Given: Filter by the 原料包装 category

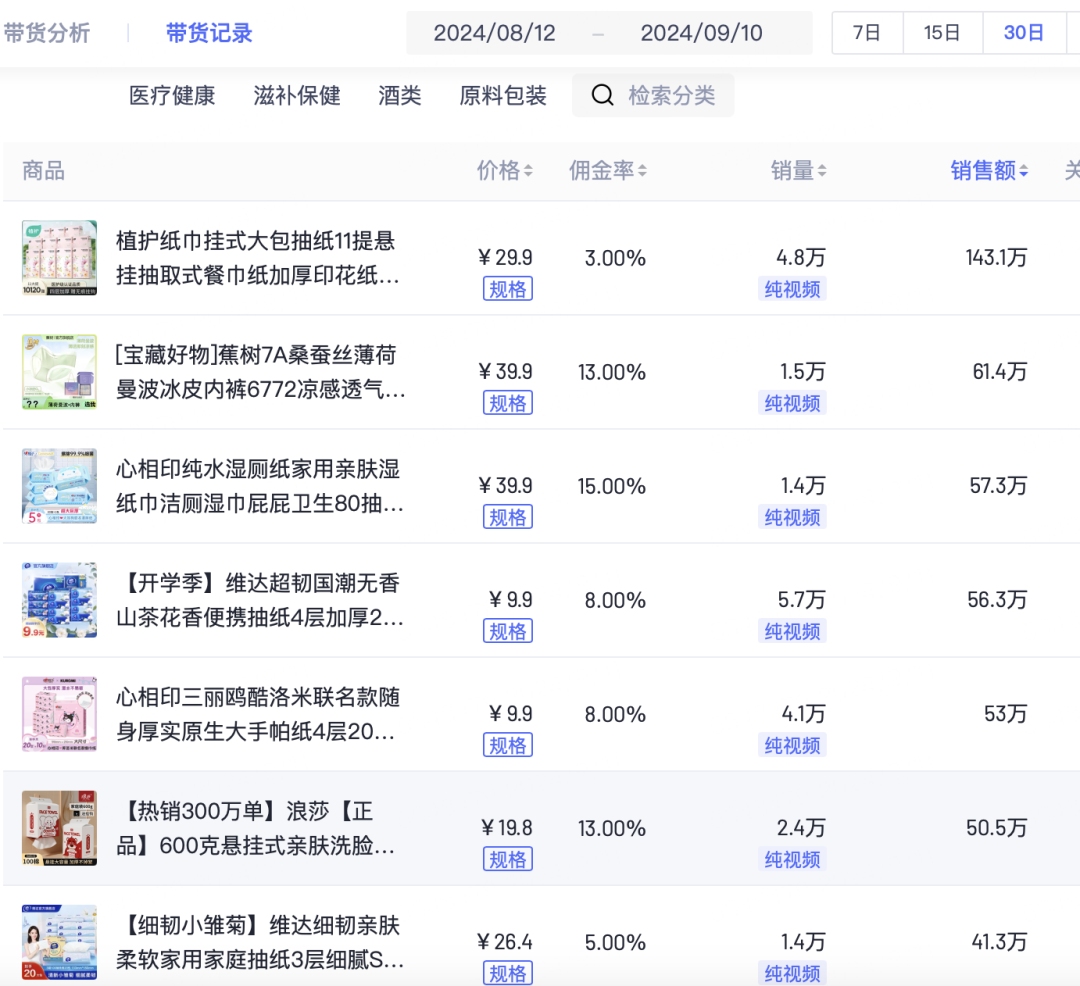Looking at the screenshot, I should pyautogui.click(x=503, y=95).
